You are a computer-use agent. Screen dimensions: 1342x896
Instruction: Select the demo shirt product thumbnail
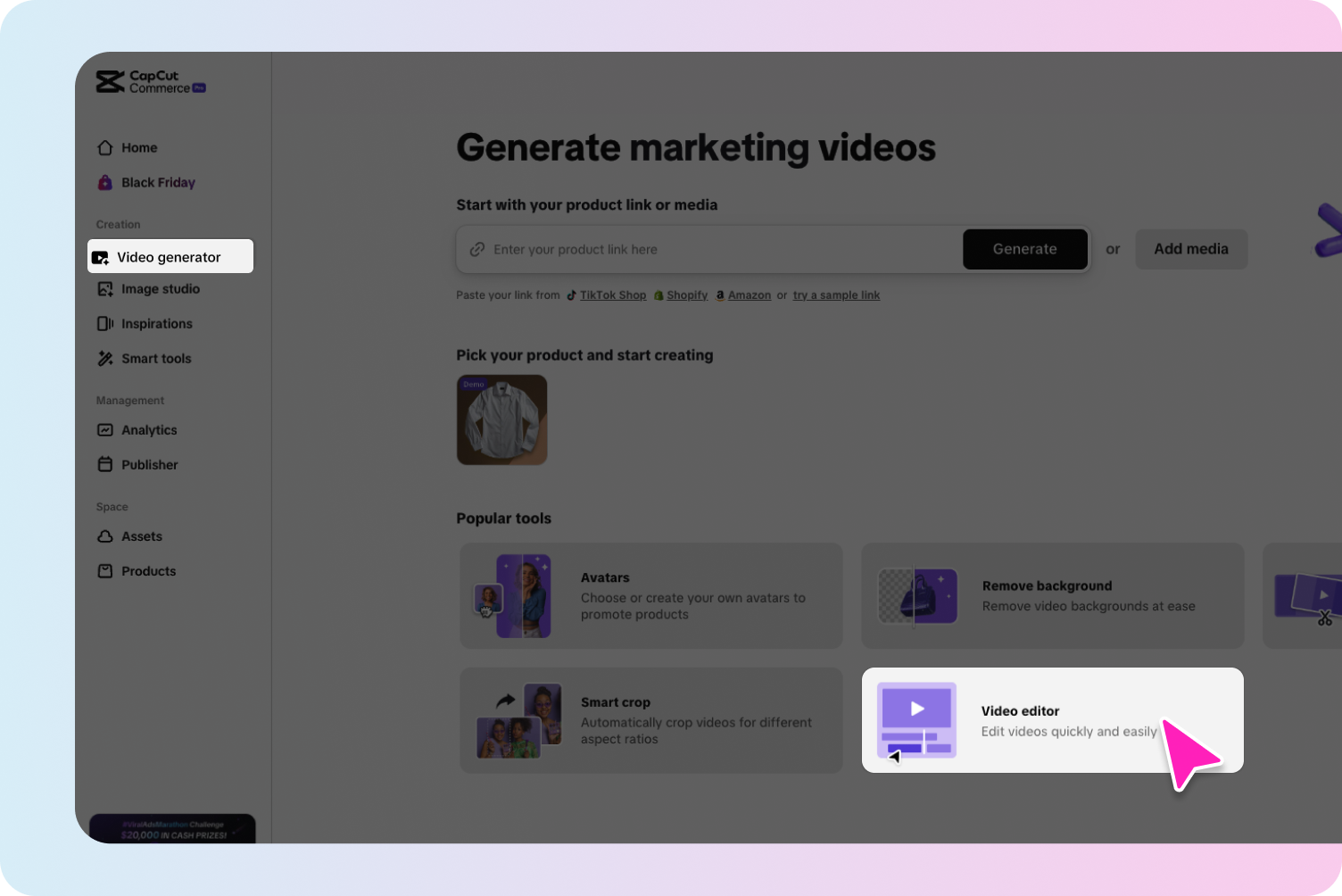click(501, 419)
